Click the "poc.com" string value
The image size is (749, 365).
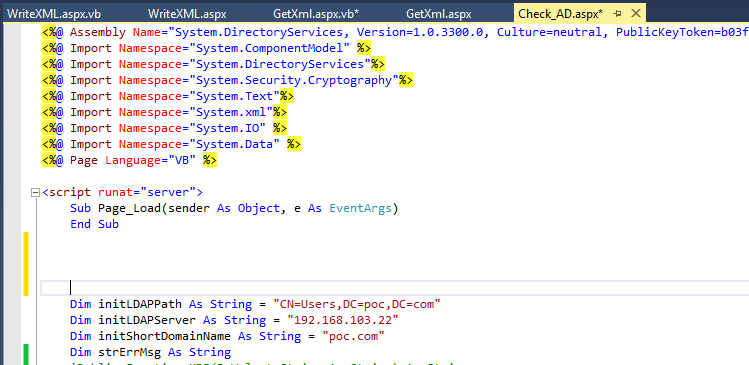(x=353, y=336)
